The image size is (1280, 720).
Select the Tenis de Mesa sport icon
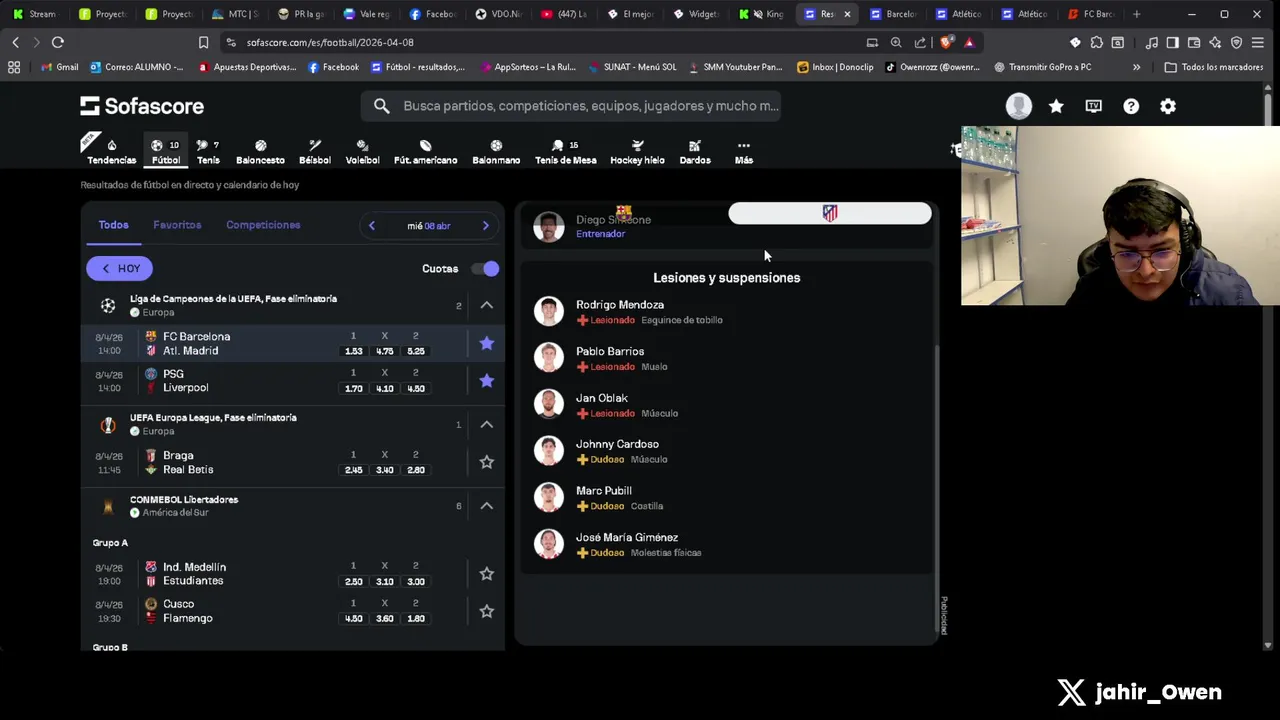565,152
